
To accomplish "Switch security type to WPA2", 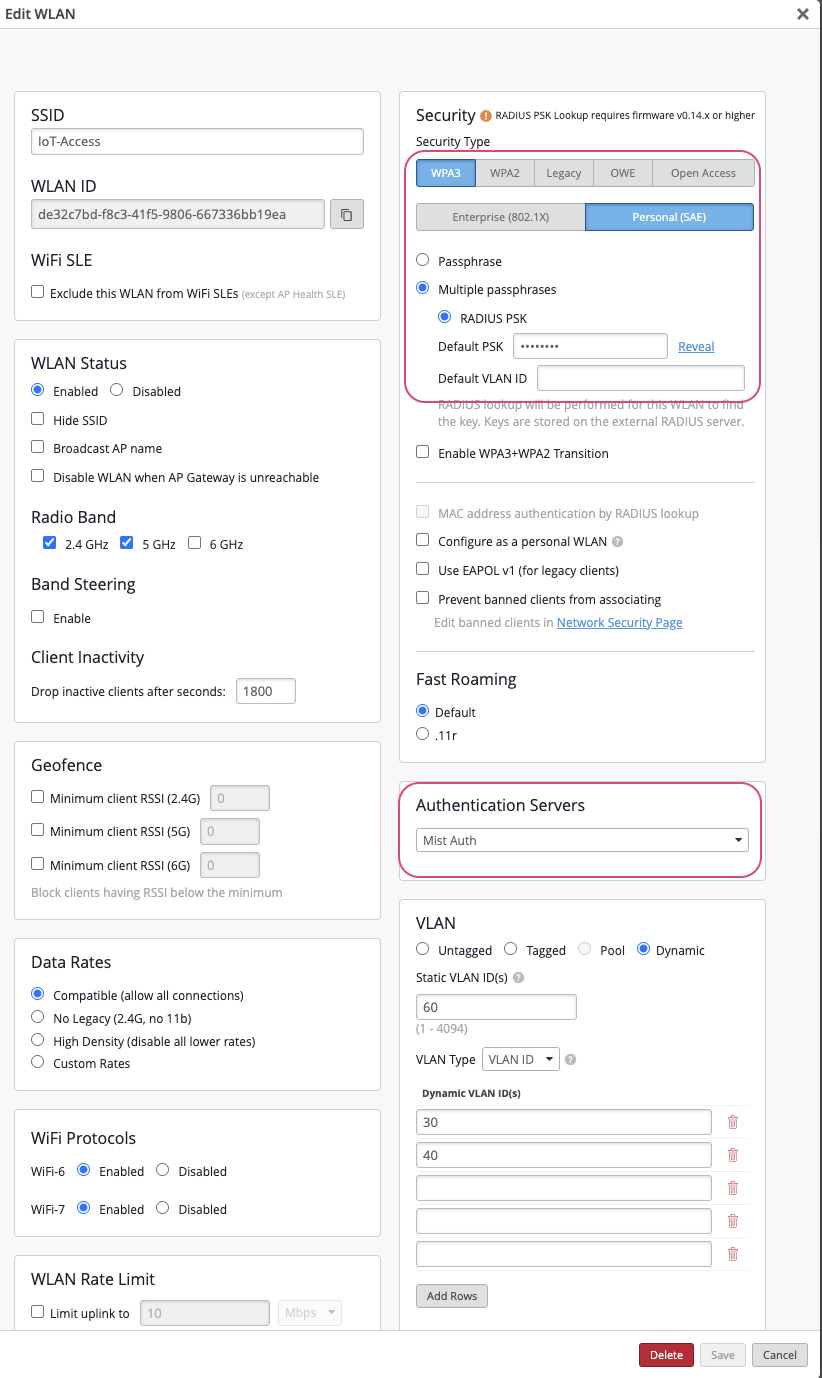I will click(x=504, y=172).
